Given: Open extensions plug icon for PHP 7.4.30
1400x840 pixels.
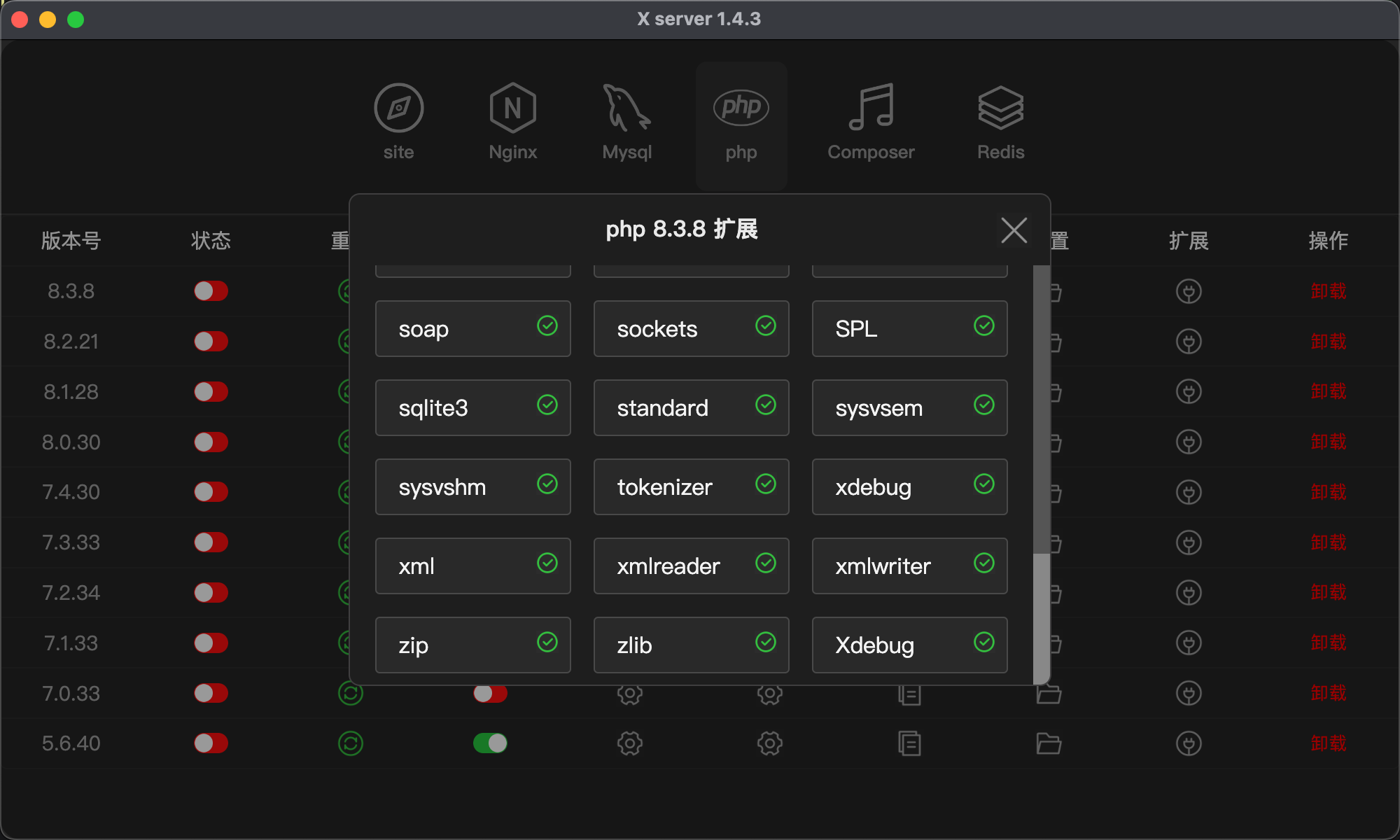Looking at the screenshot, I should click(1189, 492).
